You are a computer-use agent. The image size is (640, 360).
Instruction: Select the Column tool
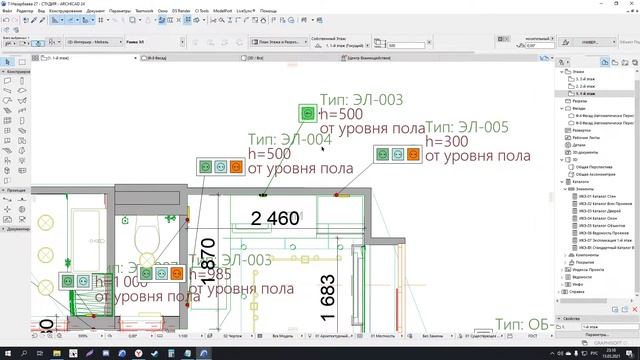[x=22, y=81]
